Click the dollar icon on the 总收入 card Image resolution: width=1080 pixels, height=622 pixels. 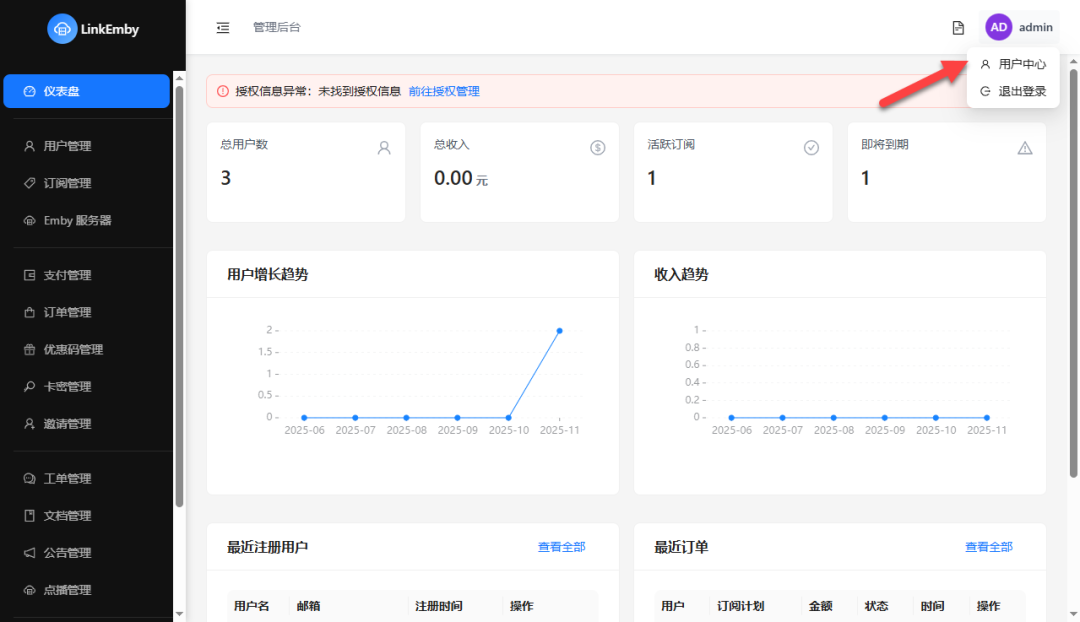click(x=597, y=147)
